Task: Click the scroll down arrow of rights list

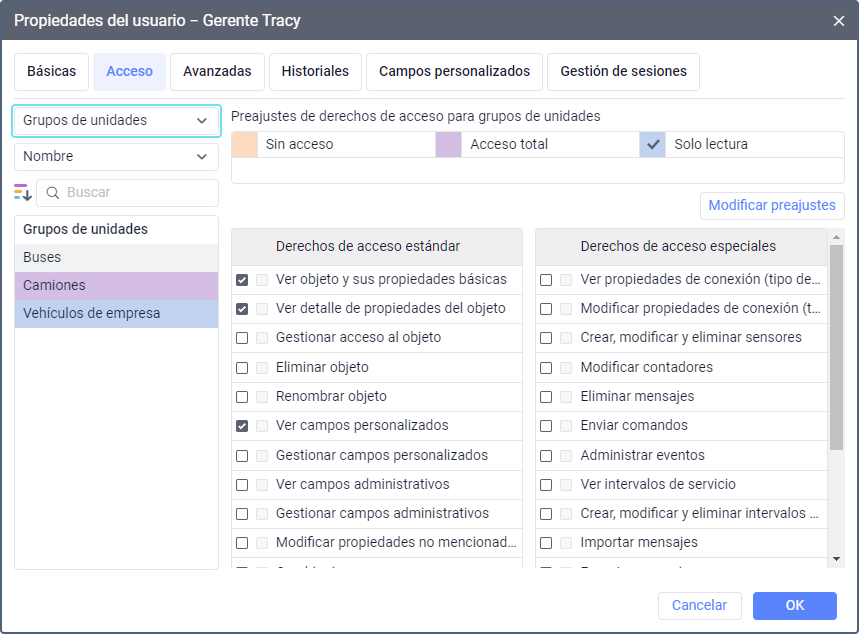Action: [836, 558]
